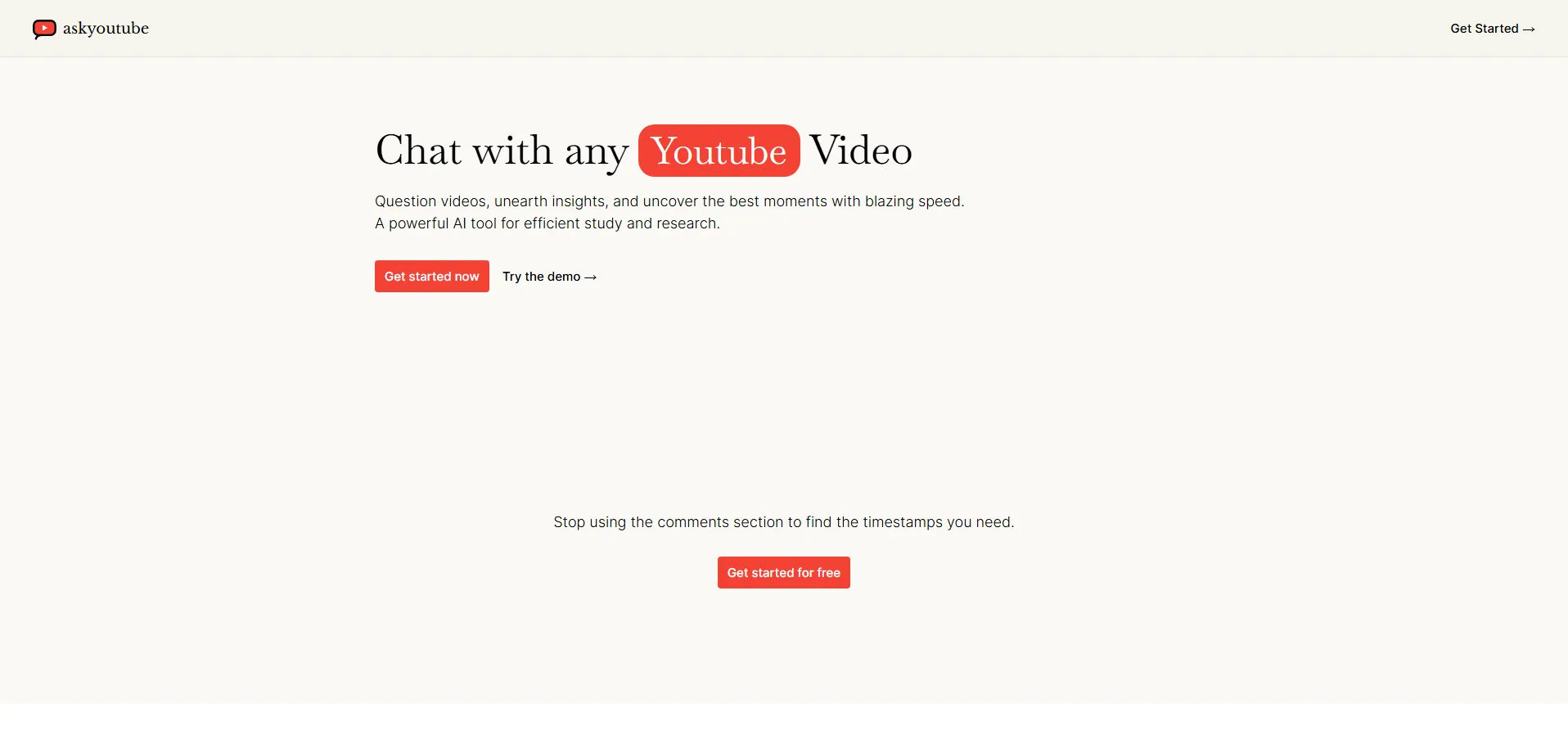Click the phrase "efficient study" in description
Image resolution: width=1568 pixels, height=744 pixels.
coord(573,223)
